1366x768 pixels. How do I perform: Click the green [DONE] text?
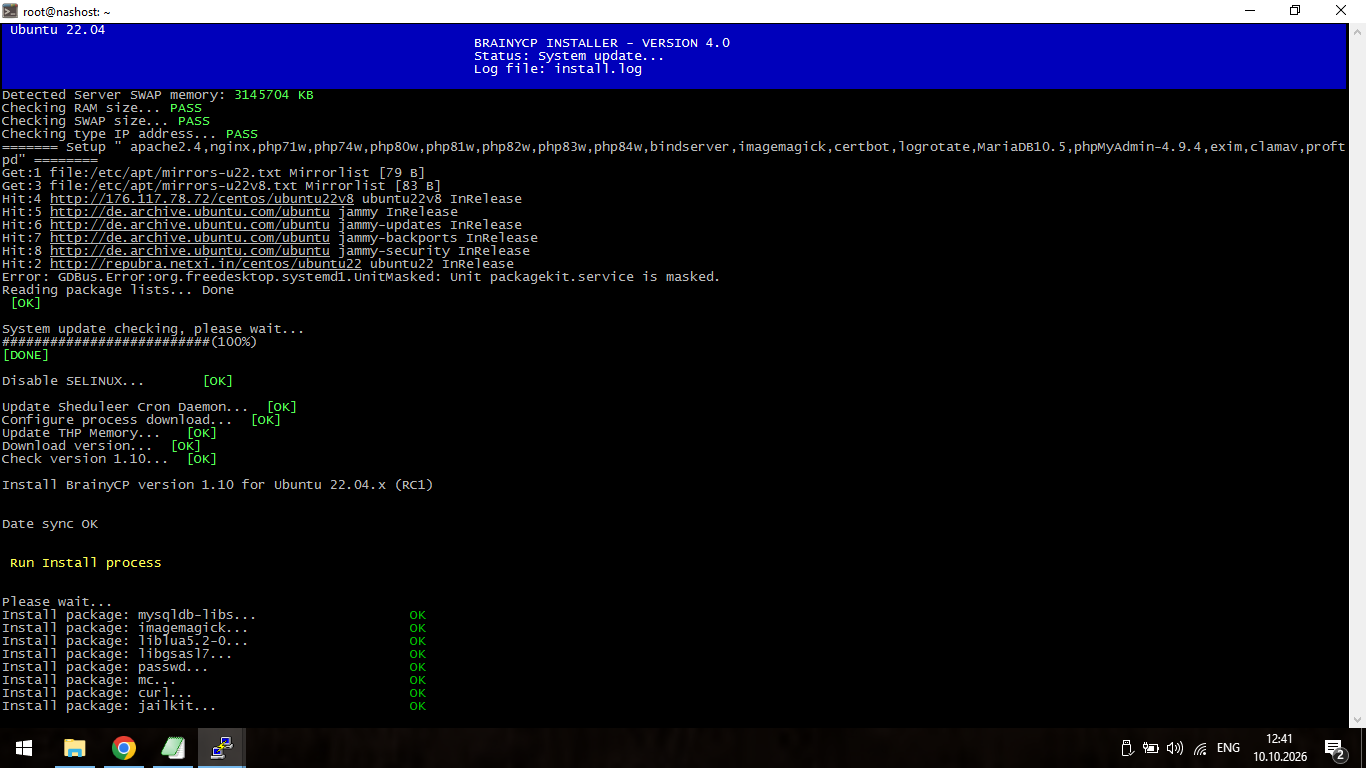26,355
